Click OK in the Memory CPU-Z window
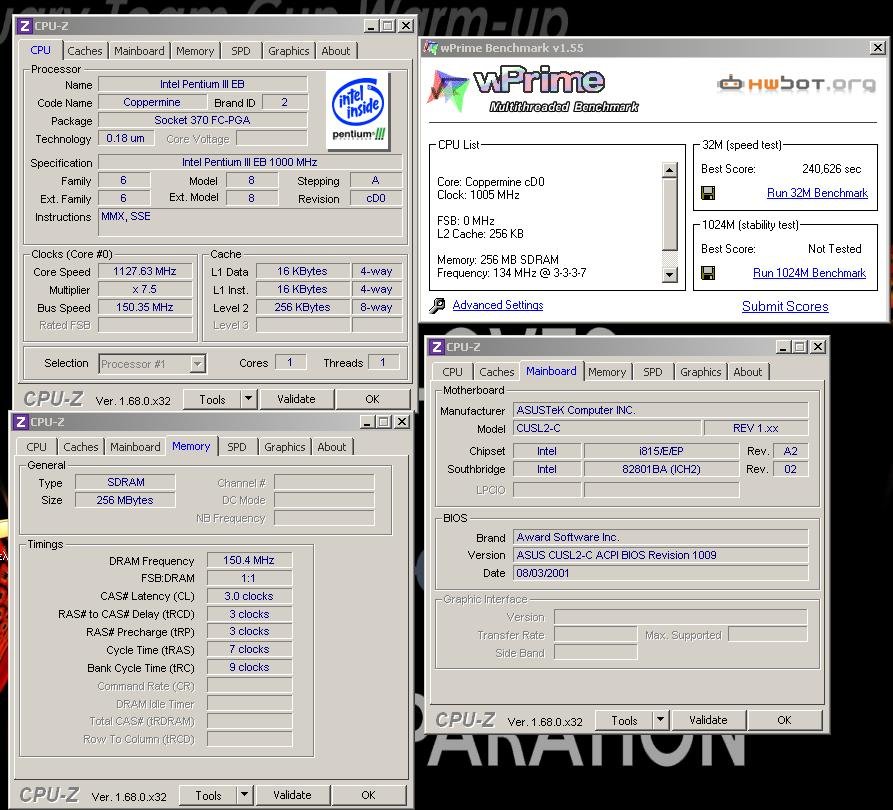This screenshot has width=893, height=810. tap(368, 795)
